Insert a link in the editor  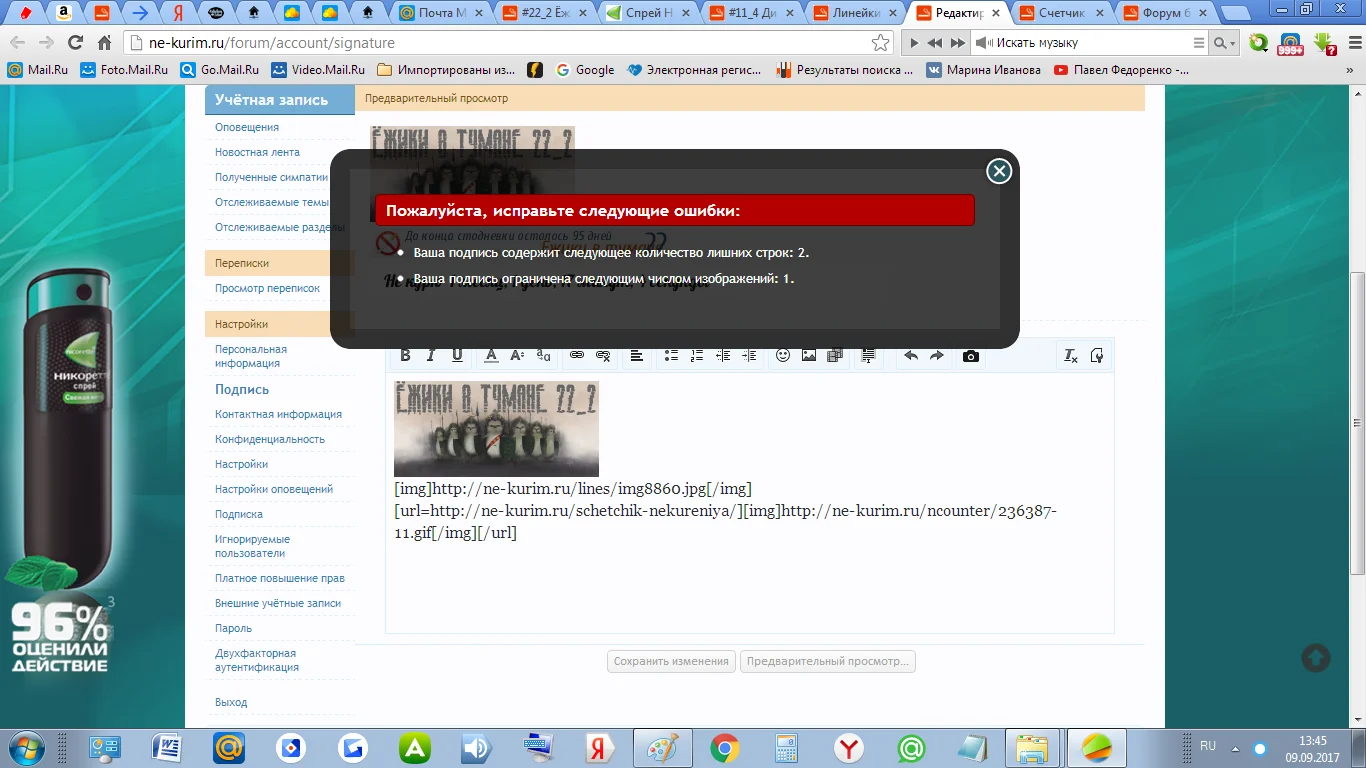pyautogui.click(x=577, y=355)
